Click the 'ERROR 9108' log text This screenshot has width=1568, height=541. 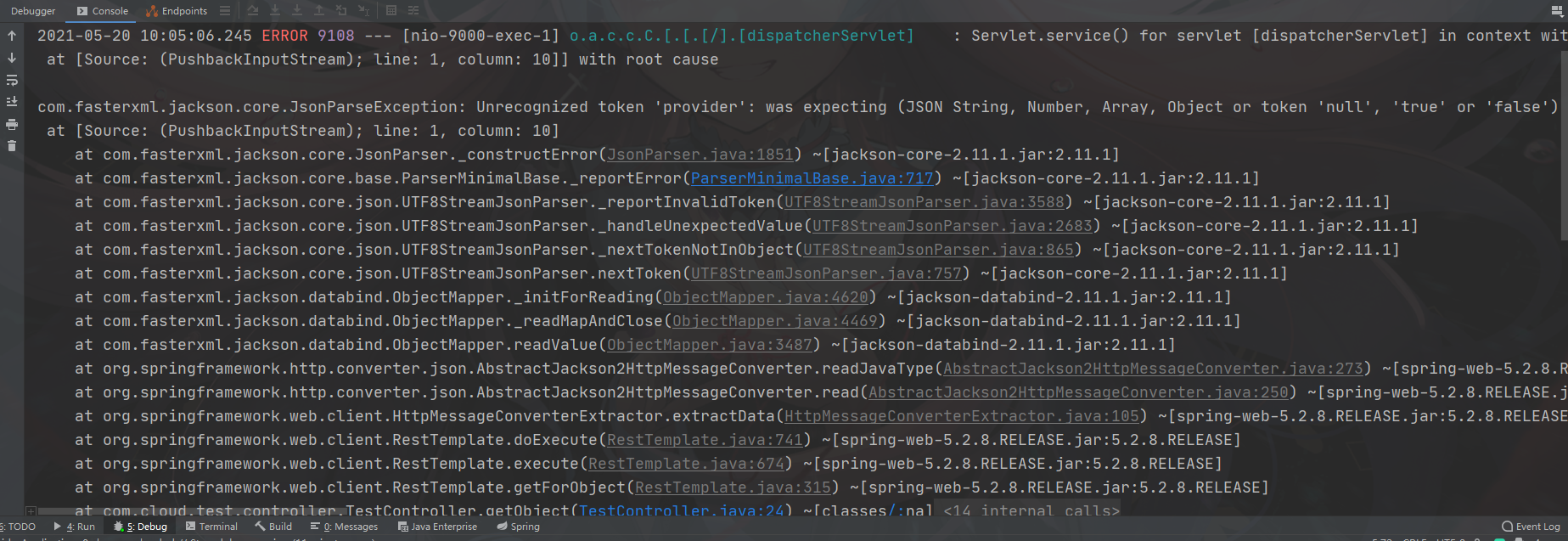pyautogui.click(x=308, y=36)
